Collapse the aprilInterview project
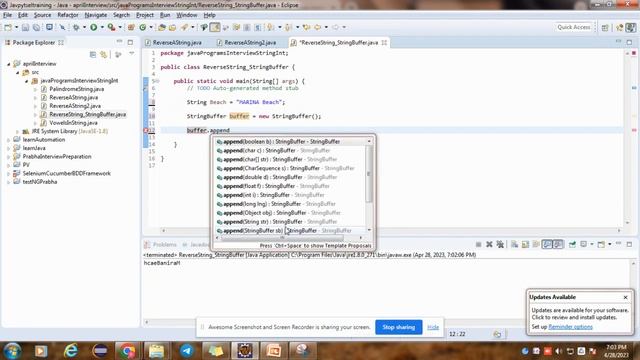The image size is (640, 360). pyautogui.click(x=9, y=64)
